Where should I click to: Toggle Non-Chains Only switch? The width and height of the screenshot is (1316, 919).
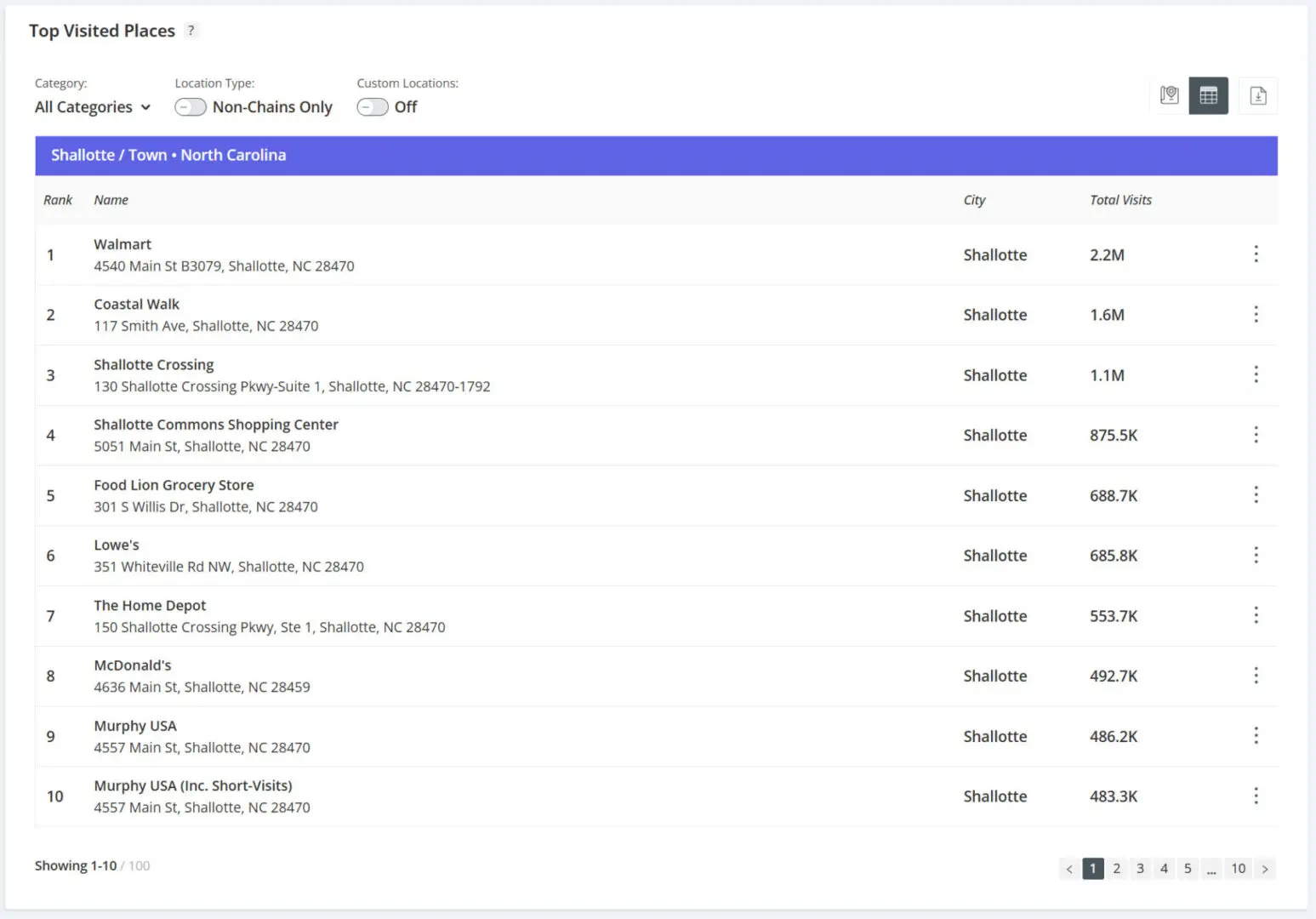[x=191, y=107]
